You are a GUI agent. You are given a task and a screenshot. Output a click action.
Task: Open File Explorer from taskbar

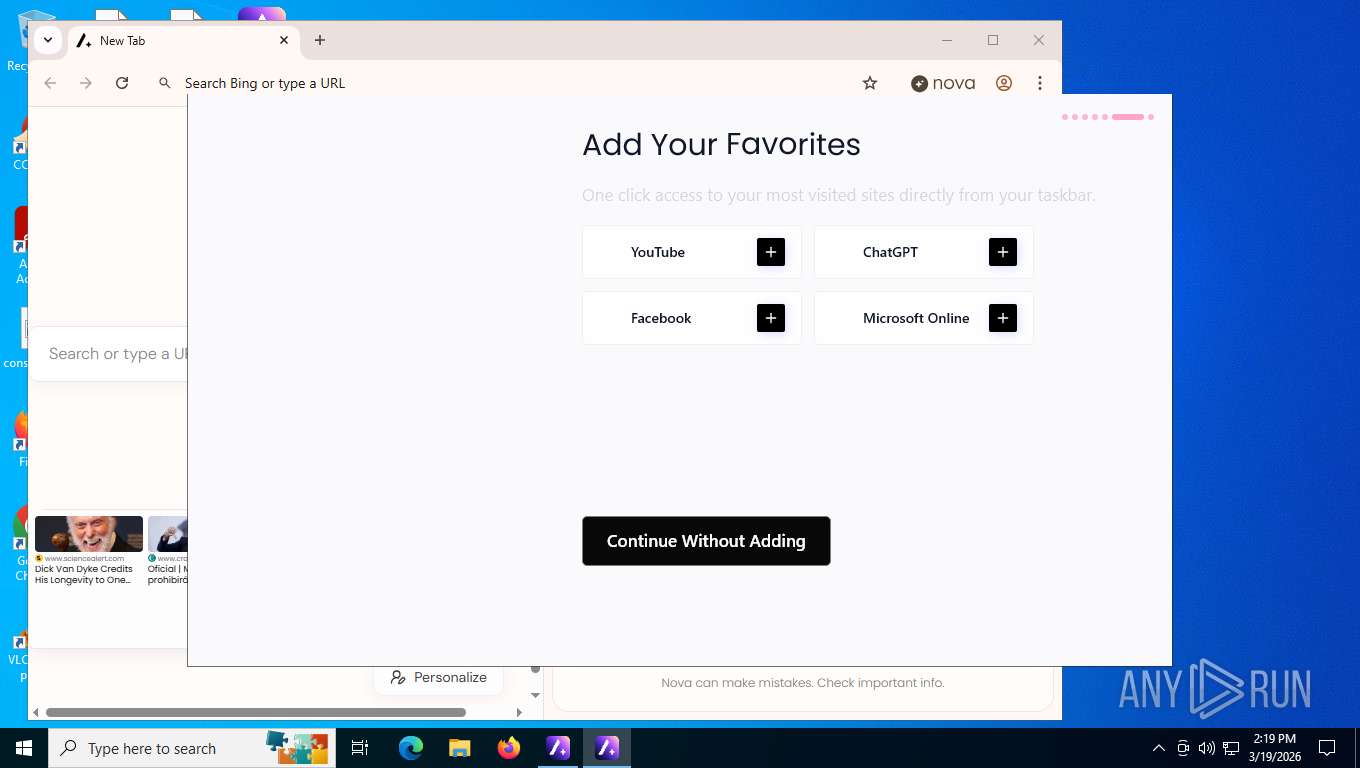click(x=459, y=748)
